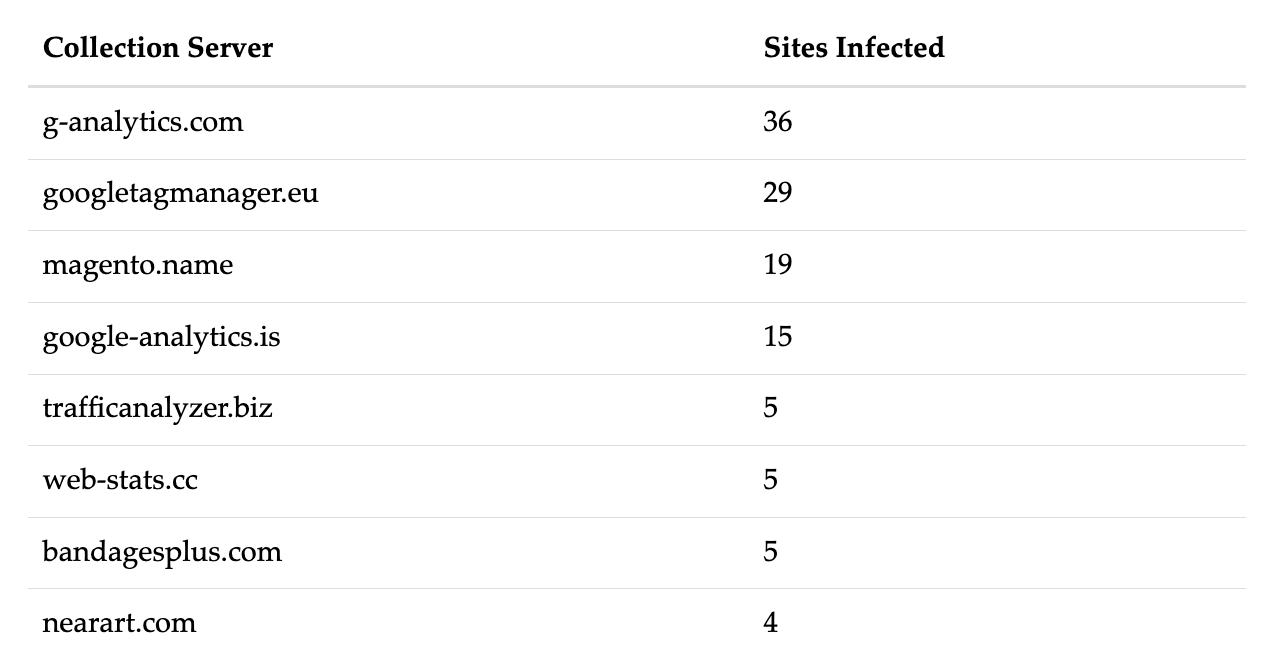Click the infected count for bandagesplus.com
This screenshot has height=660, width=1268.
(770, 552)
